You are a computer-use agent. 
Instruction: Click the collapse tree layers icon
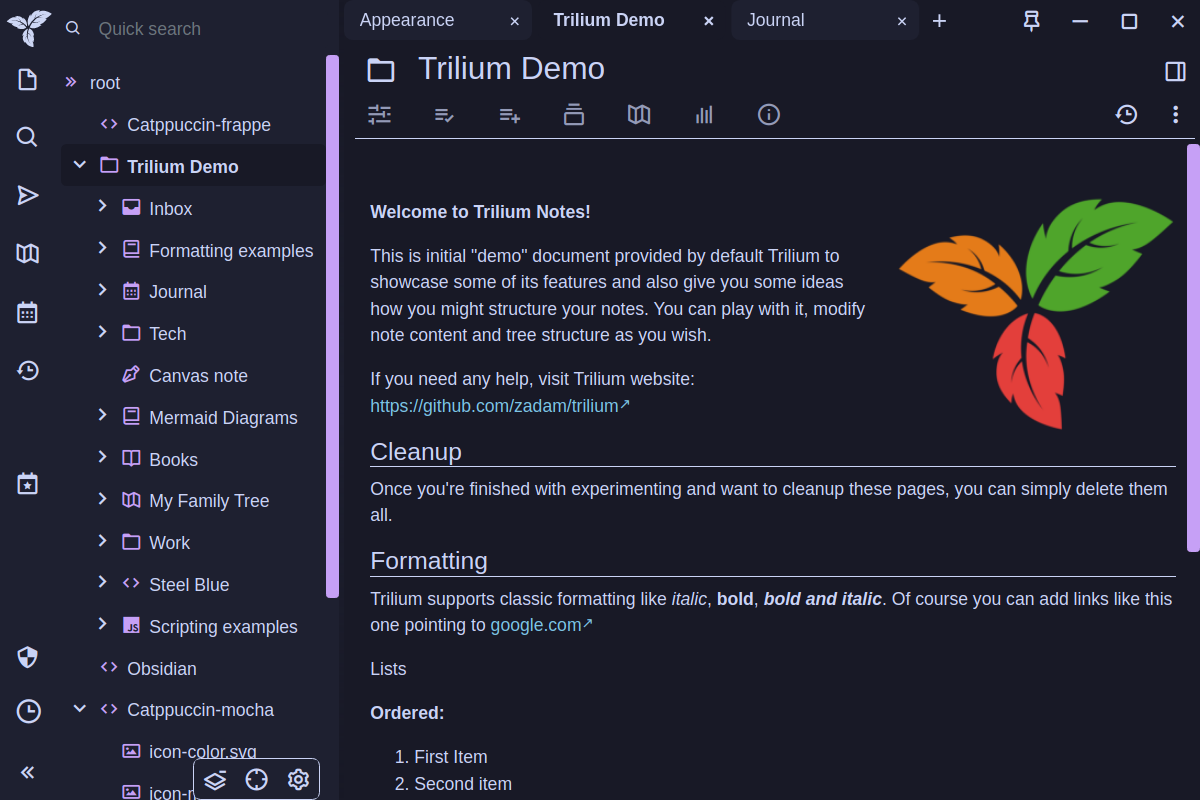[215, 779]
